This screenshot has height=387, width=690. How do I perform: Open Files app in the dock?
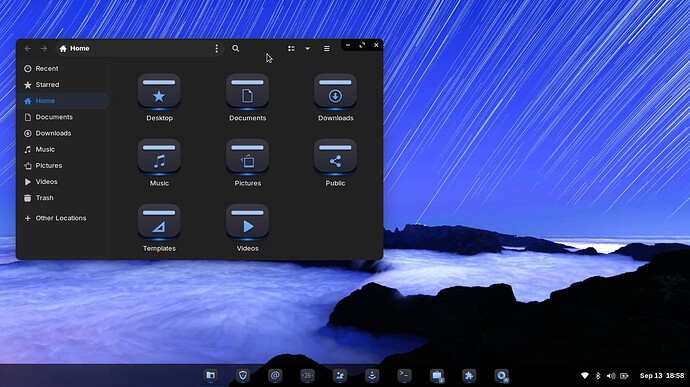pyautogui.click(x=210, y=376)
